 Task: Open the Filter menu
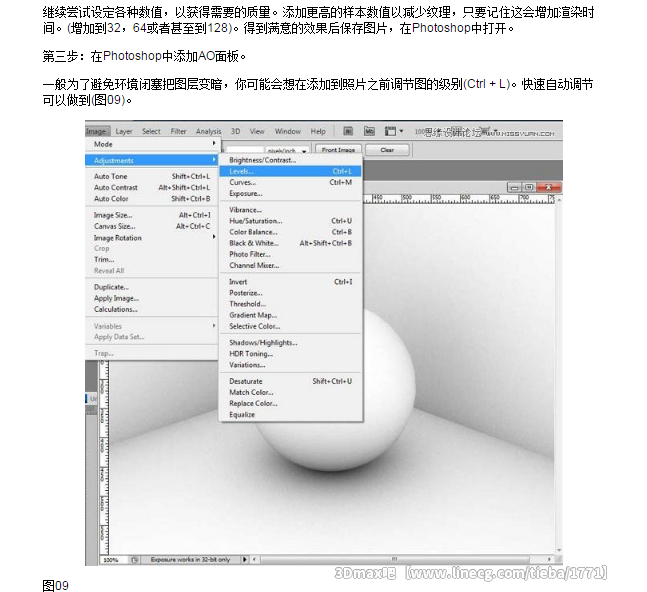click(178, 131)
